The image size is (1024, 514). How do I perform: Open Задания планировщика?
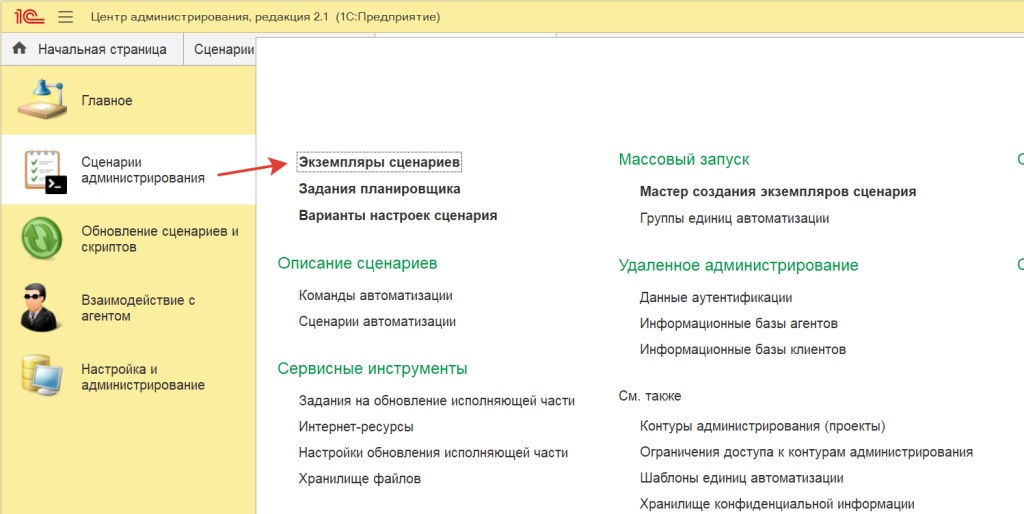[x=379, y=188]
